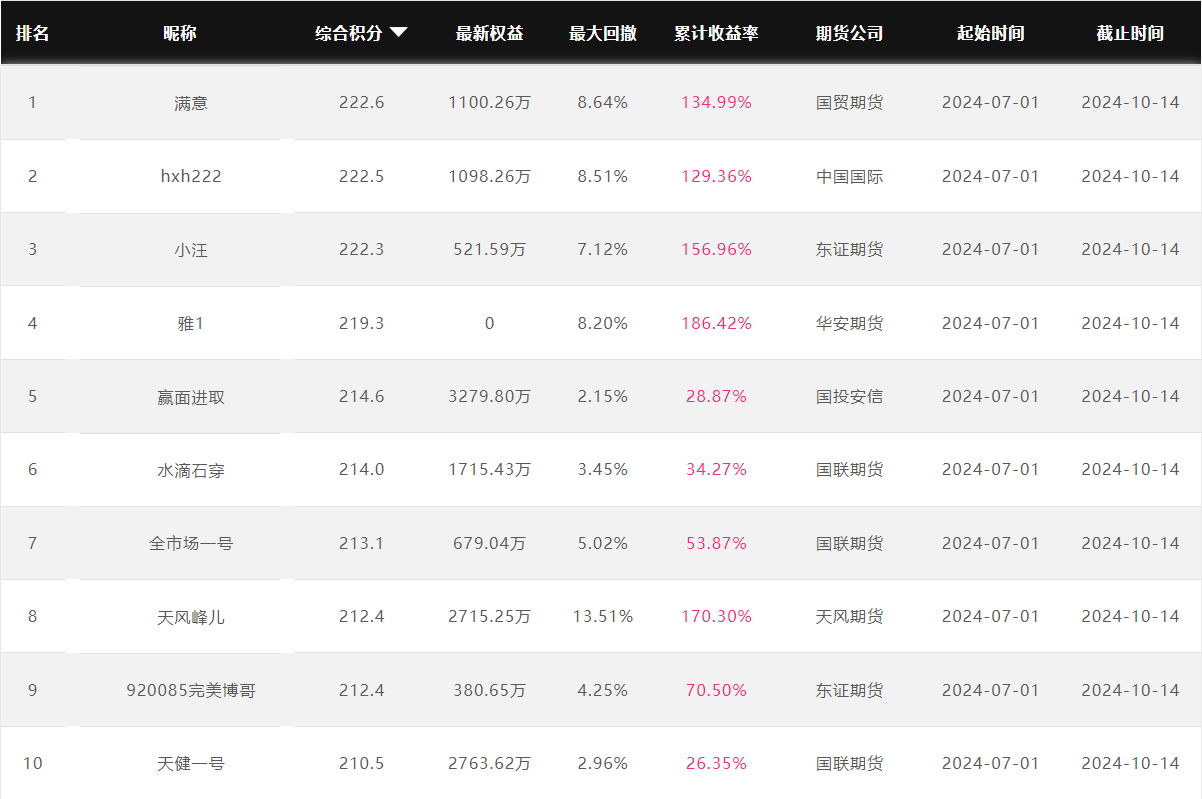
Task: Click the 期货公司 column header
Action: pyautogui.click(x=849, y=33)
